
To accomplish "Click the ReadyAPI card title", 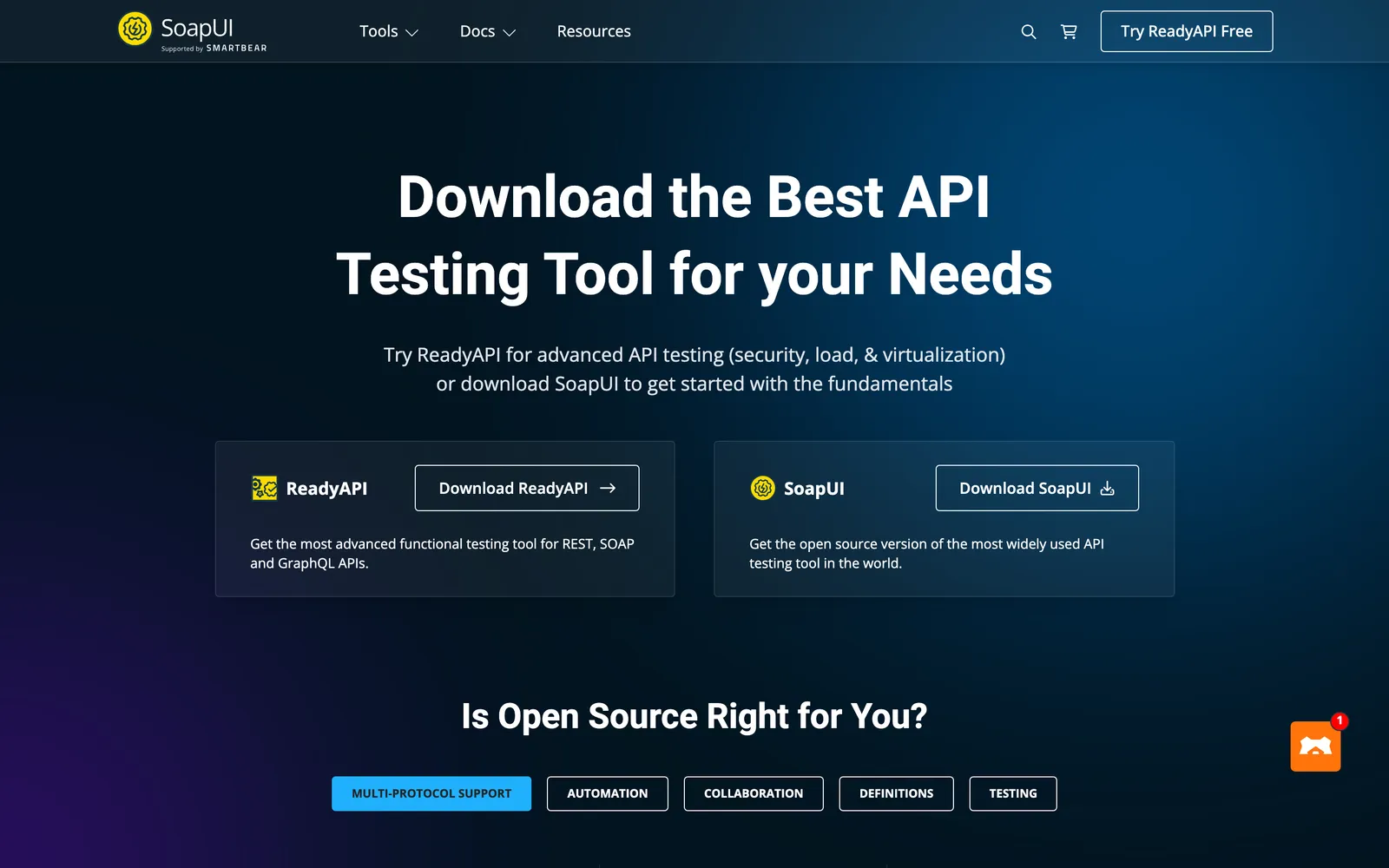I will [x=326, y=489].
